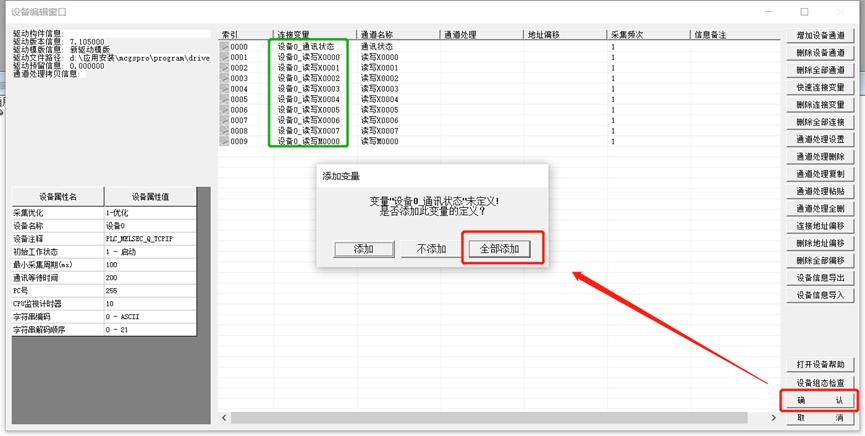The image size is (865, 436).
Task: Click 全部添加 in the 添加变量 dialog
Action: (x=499, y=249)
